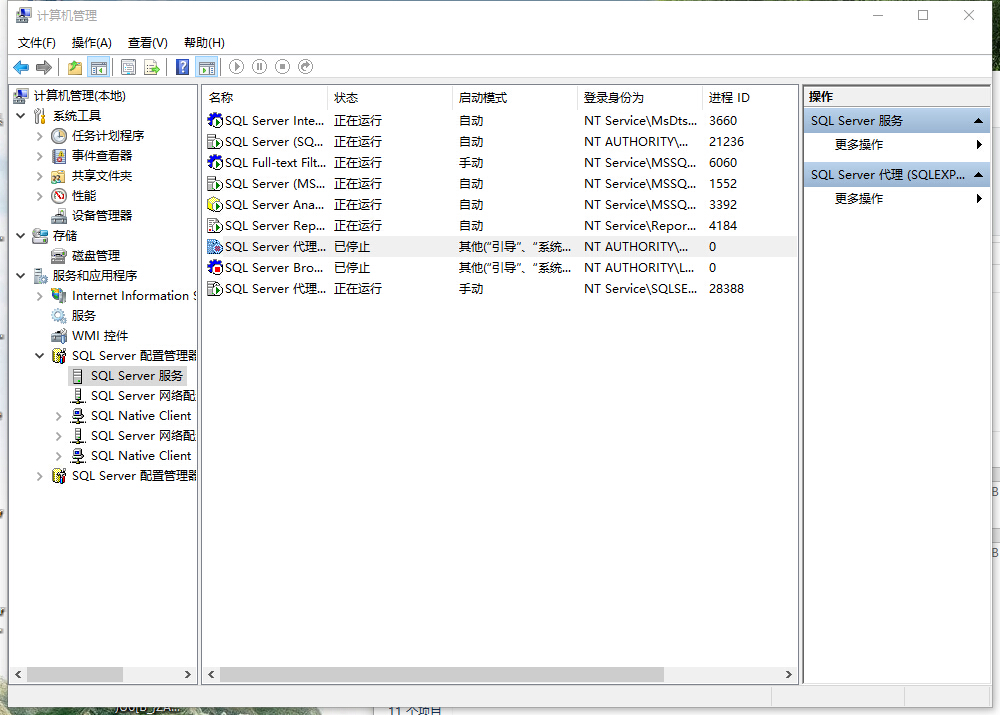
Task: Expand the 共享文件夹 node
Action: (x=40, y=175)
